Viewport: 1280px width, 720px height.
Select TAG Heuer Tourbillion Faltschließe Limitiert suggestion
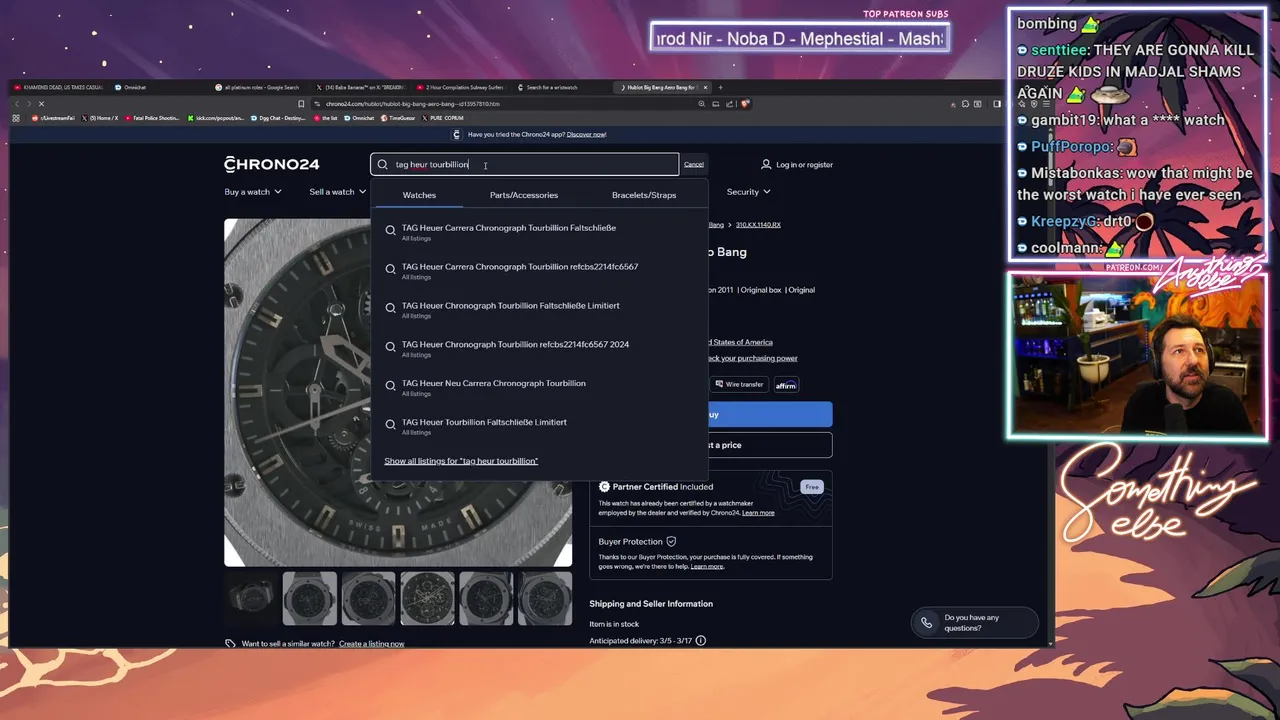pyautogui.click(x=538, y=426)
